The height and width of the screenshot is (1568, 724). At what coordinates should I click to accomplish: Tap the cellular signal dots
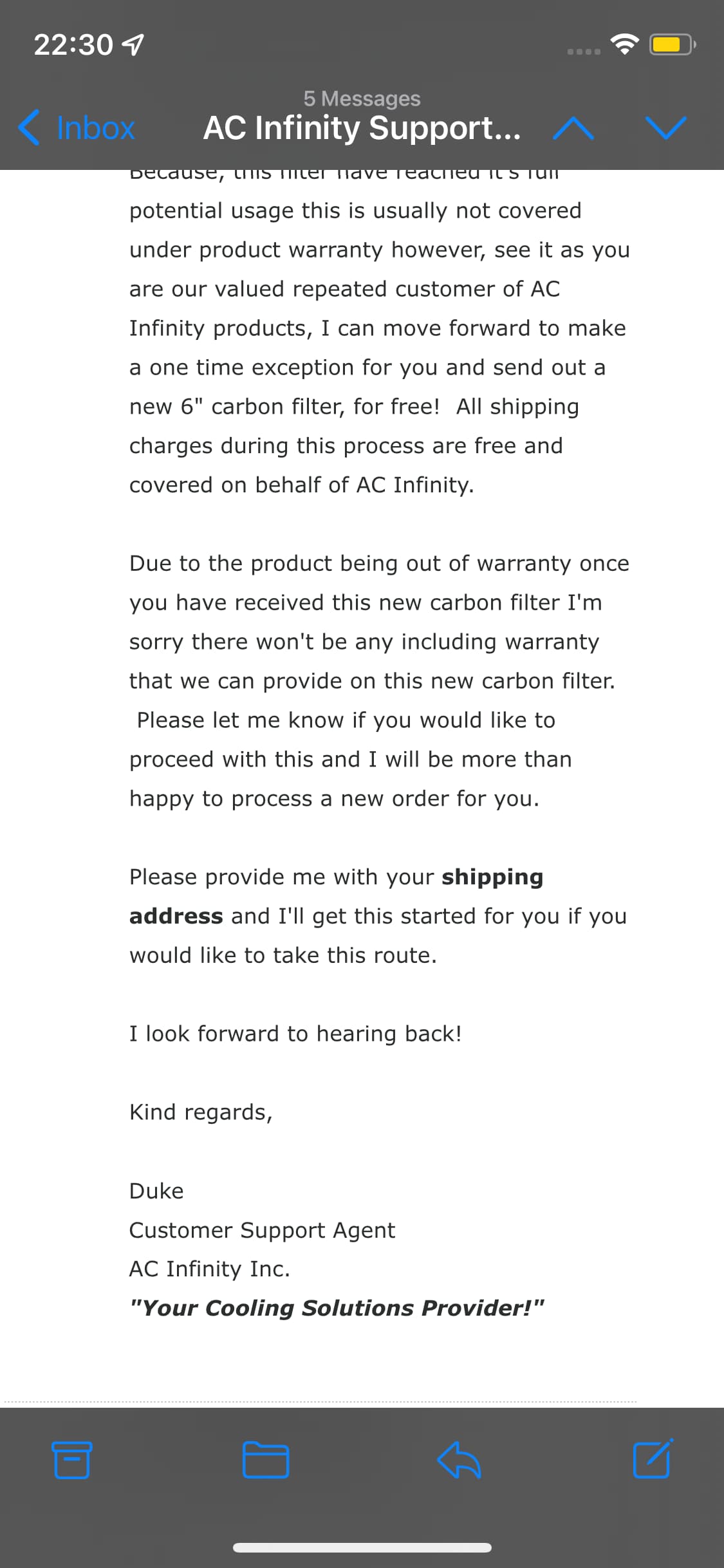point(584,51)
